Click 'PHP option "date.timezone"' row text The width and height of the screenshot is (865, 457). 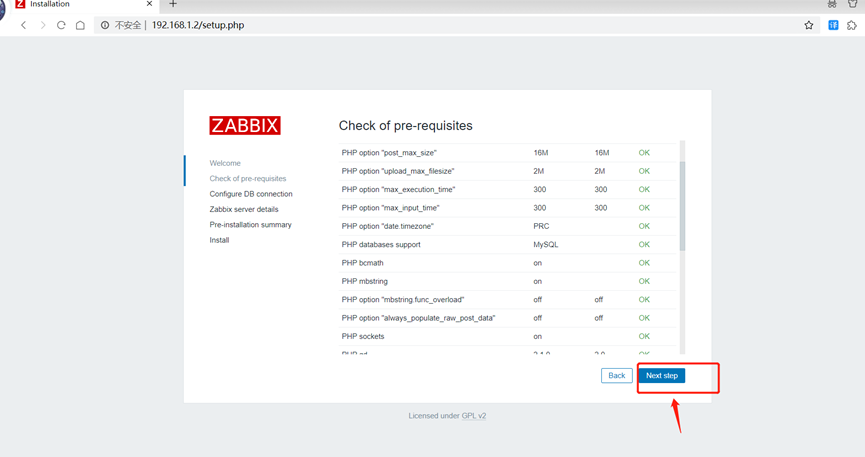(x=387, y=226)
